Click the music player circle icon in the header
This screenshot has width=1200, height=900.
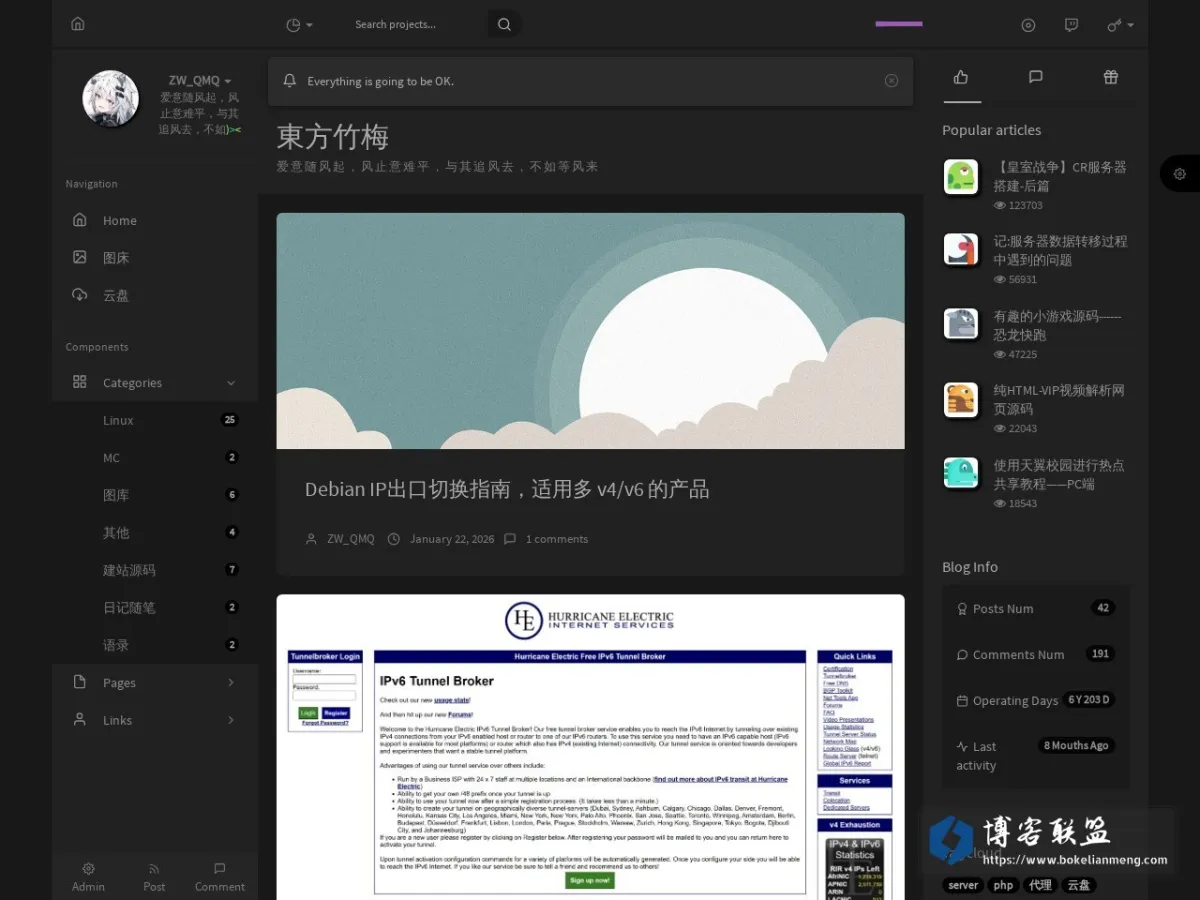click(1028, 25)
